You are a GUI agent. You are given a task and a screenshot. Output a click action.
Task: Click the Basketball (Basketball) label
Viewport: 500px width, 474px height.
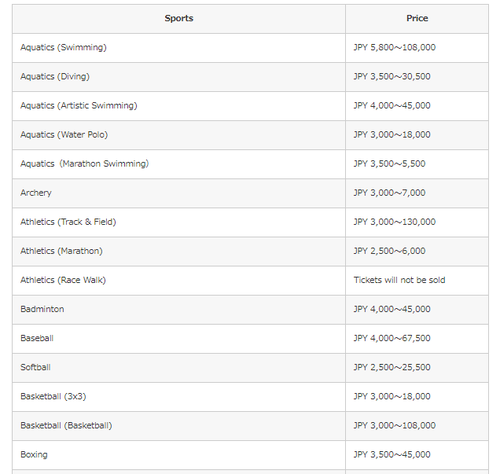[66, 425]
